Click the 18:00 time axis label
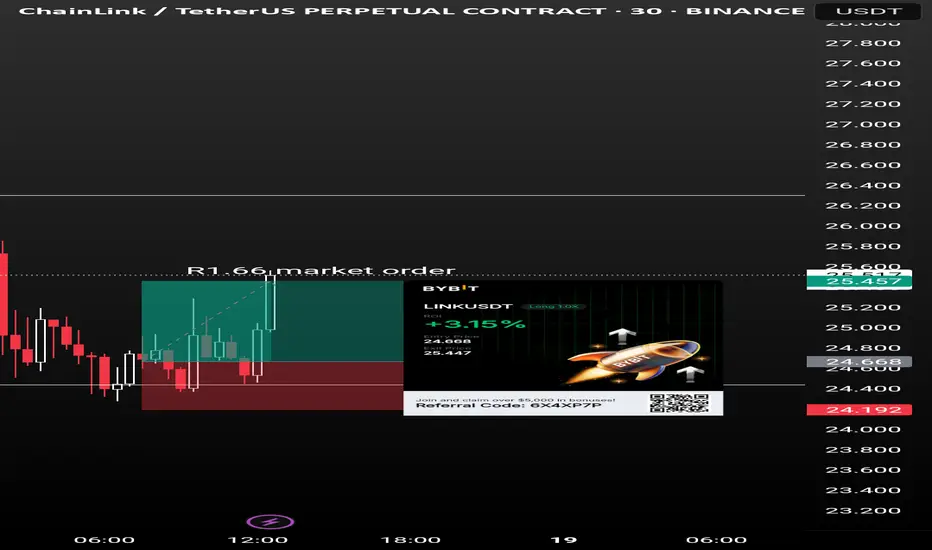Image resolution: width=932 pixels, height=550 pixels. (410, 540)
